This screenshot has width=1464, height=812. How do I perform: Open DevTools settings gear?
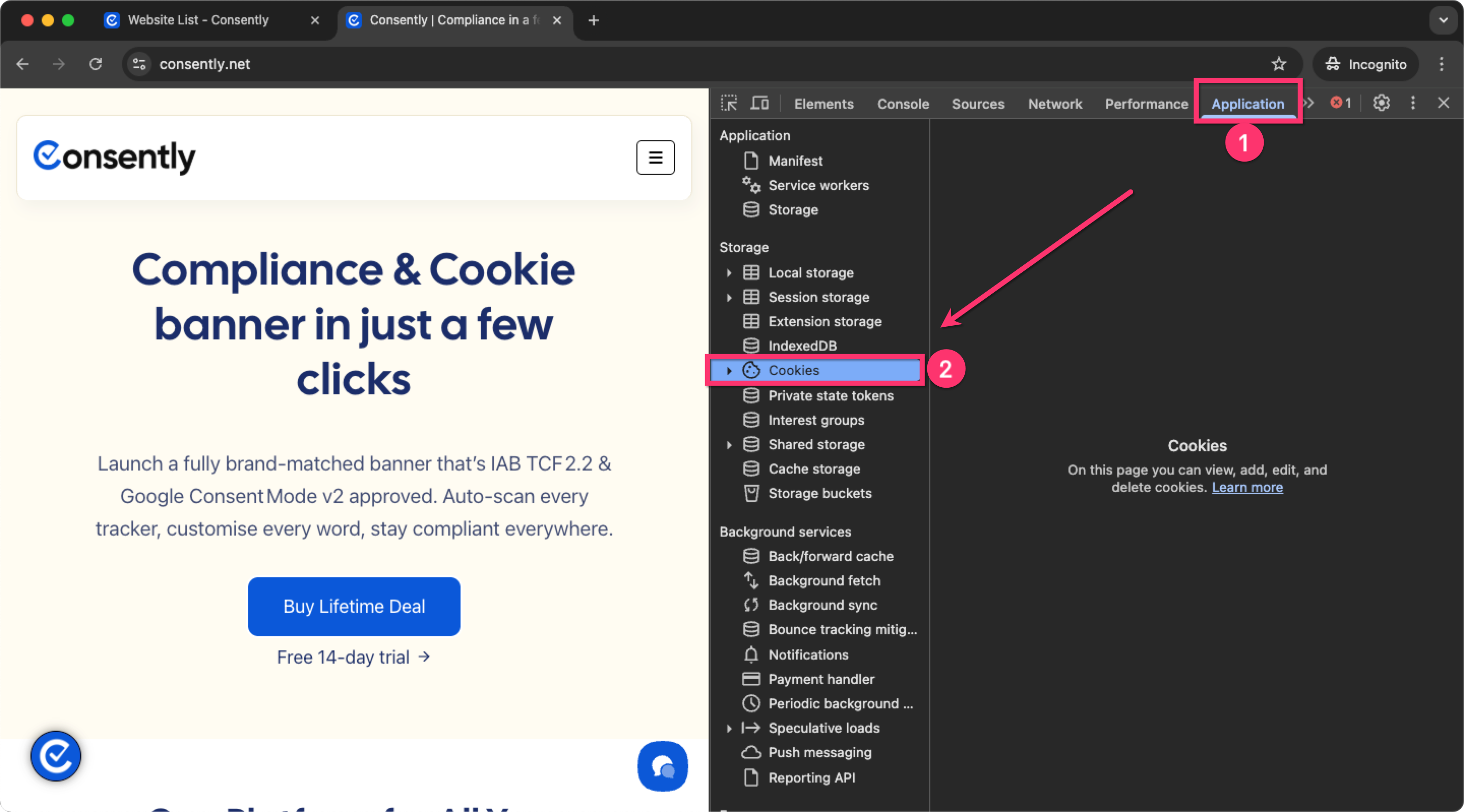tap(1381, 103)
